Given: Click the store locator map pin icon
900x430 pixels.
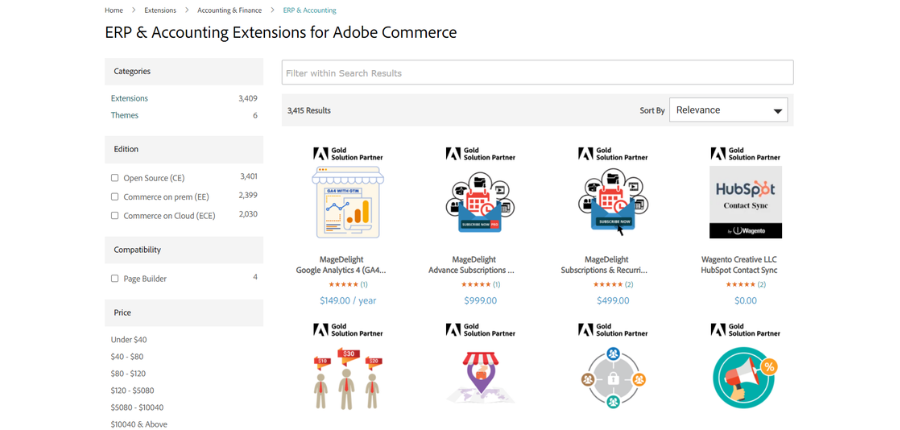Looking at the screenshot, I should [480, 378].
